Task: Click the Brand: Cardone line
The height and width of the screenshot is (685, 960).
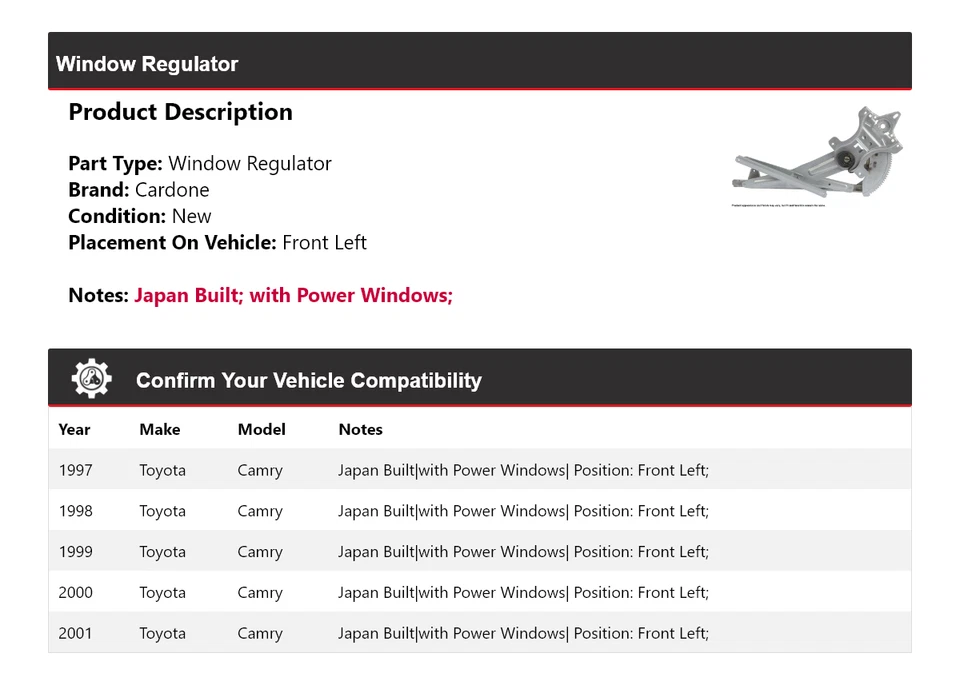Action: [139, 190]
